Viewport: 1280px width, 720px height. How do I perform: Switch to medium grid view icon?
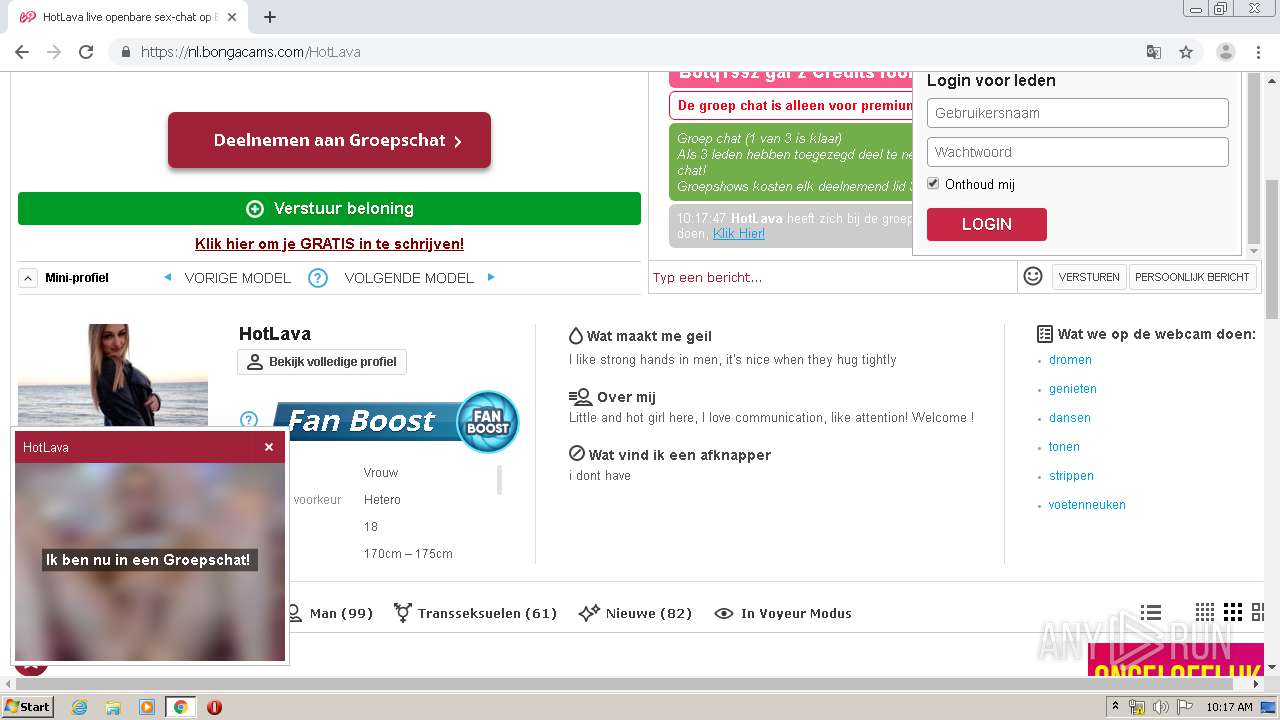[1233, 612]
